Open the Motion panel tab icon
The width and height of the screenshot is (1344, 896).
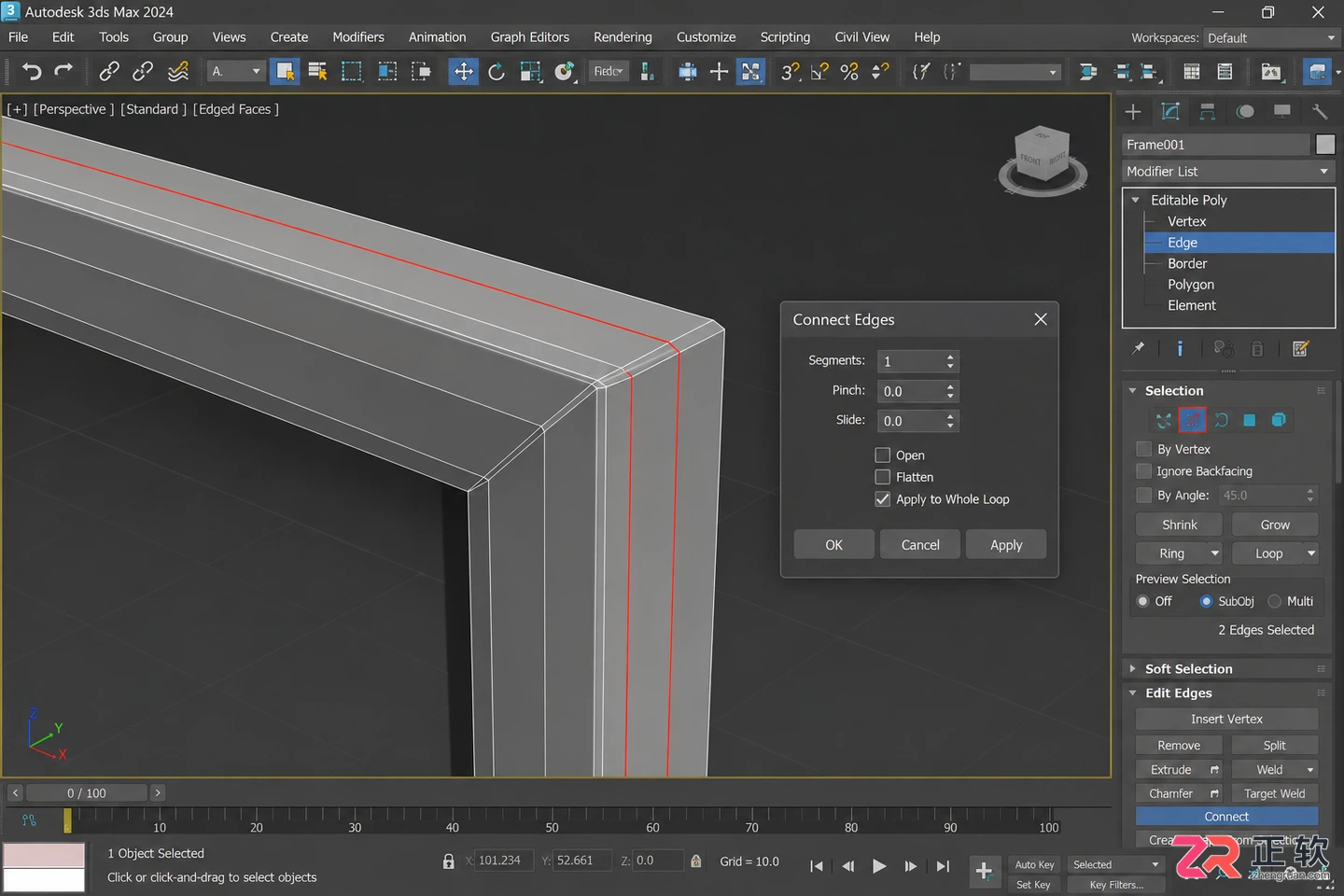point(1245,112)
